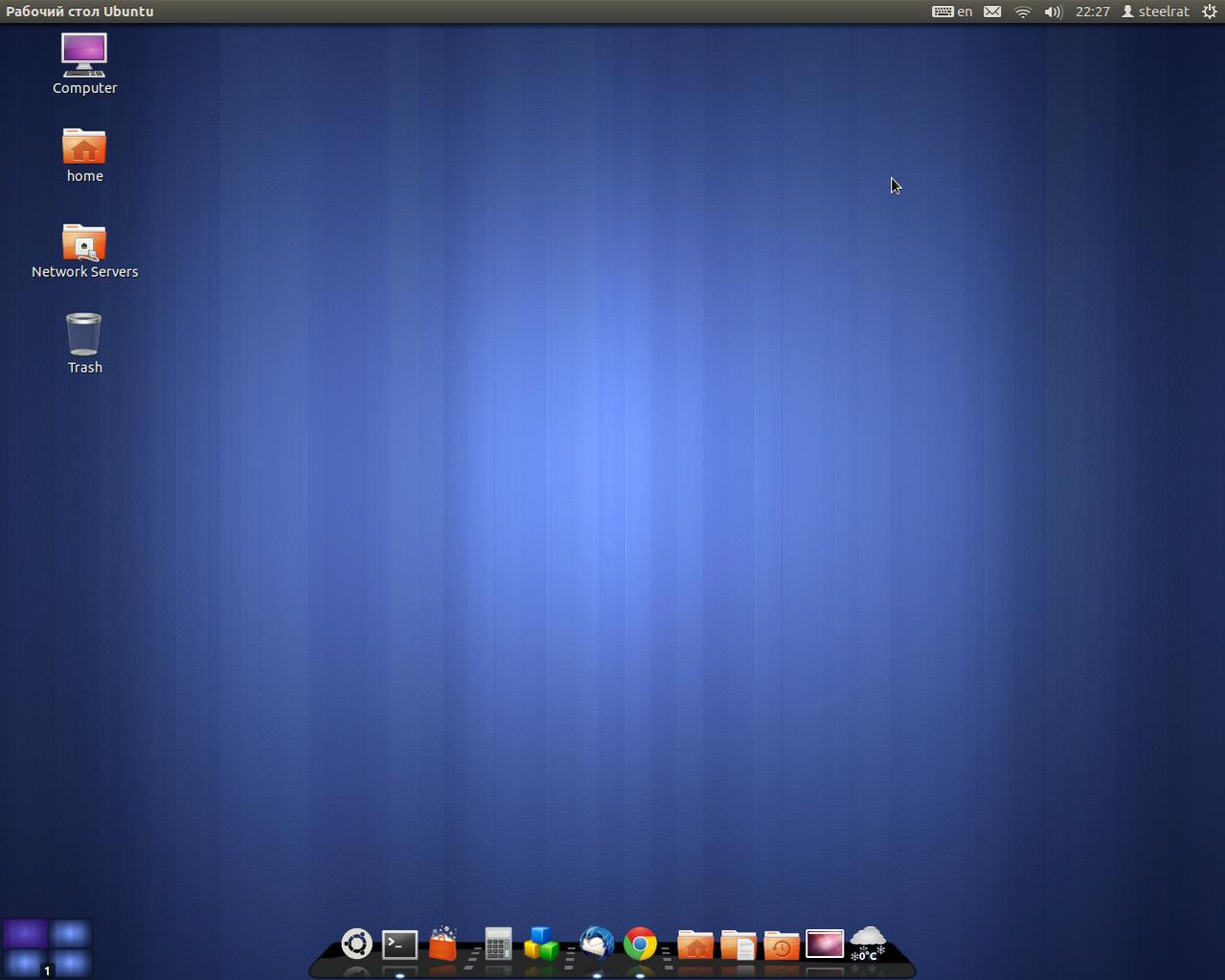Open the keyboard layout 'en' indicator
Image resolution: width=1225 pixels, height=980 pixels.
pyautogui.click(x=952, y=11)
